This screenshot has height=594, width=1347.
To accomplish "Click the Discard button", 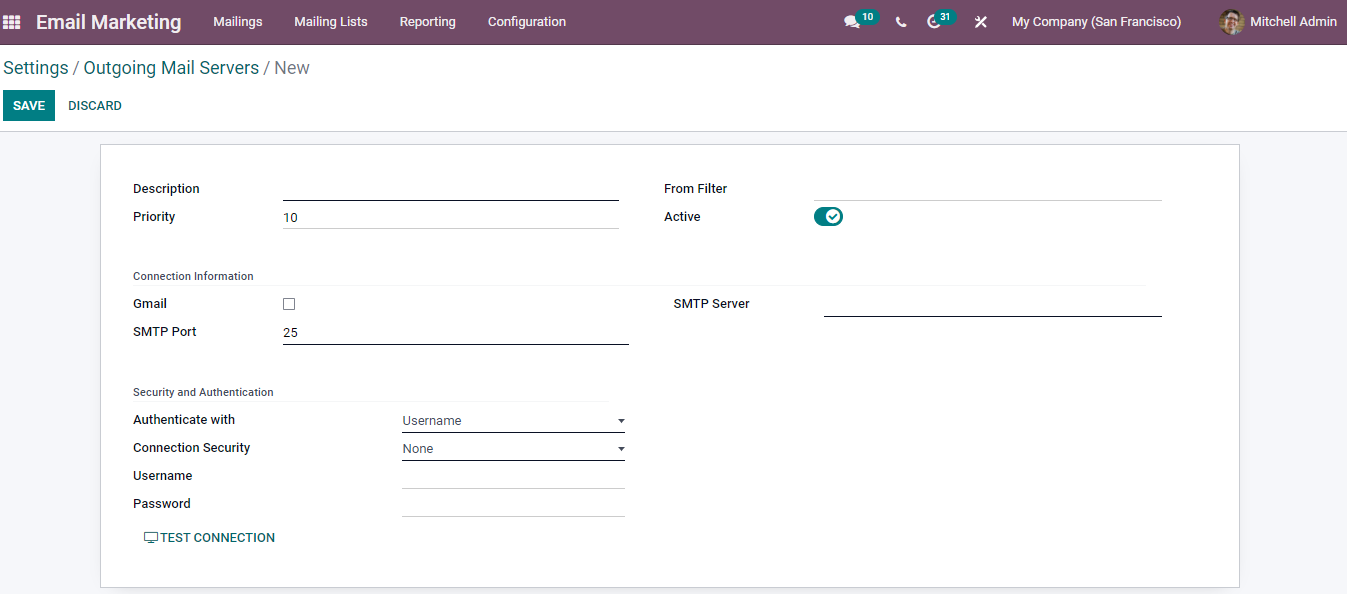I will tap(95, 106).
